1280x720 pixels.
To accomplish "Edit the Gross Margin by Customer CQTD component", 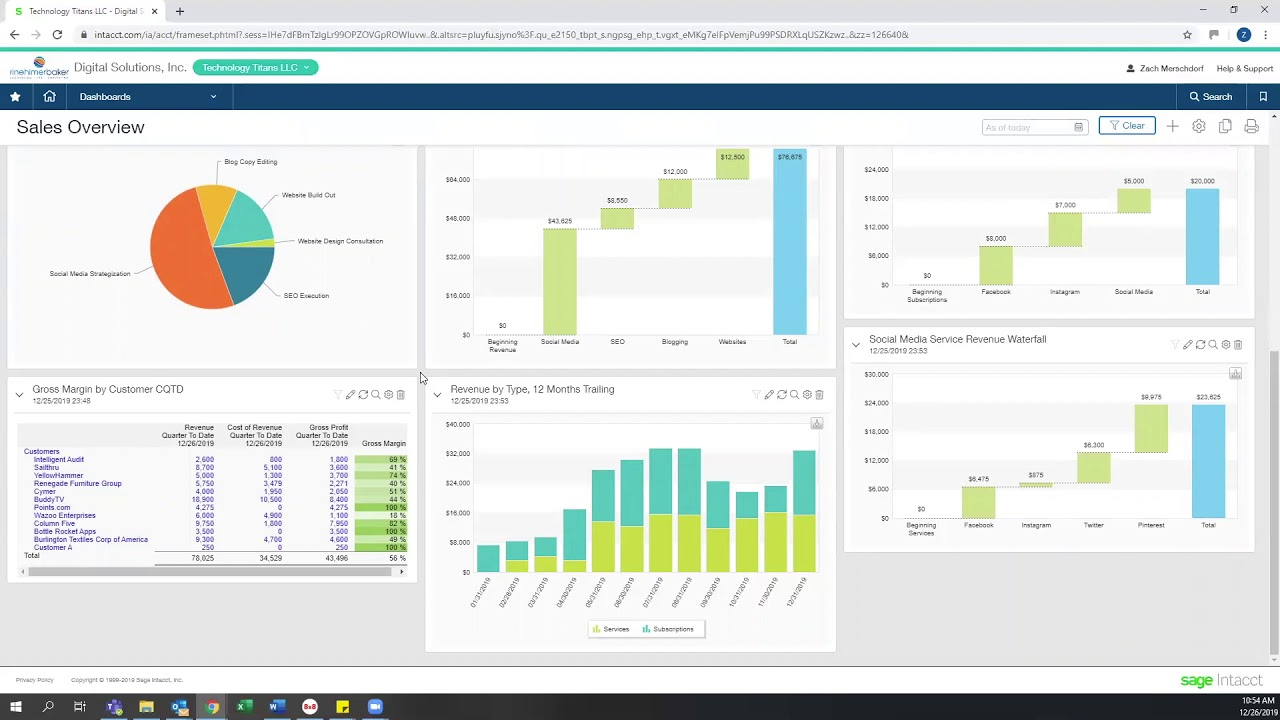I will [350, 394].
